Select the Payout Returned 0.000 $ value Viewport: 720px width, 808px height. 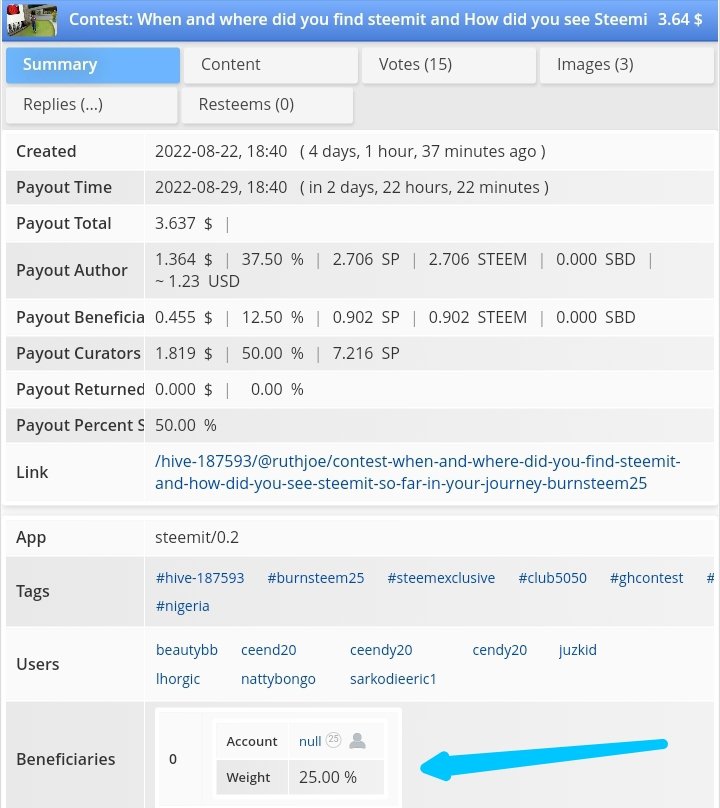183,390
